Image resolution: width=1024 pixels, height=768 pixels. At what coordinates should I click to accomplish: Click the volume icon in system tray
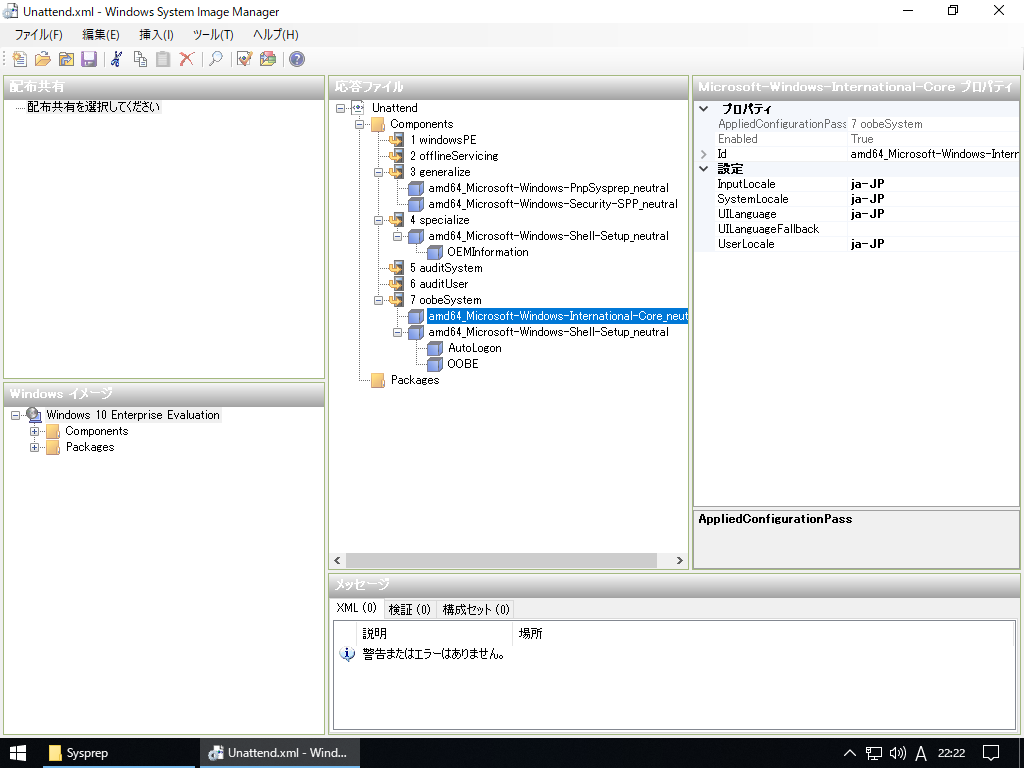coord(897,753)
